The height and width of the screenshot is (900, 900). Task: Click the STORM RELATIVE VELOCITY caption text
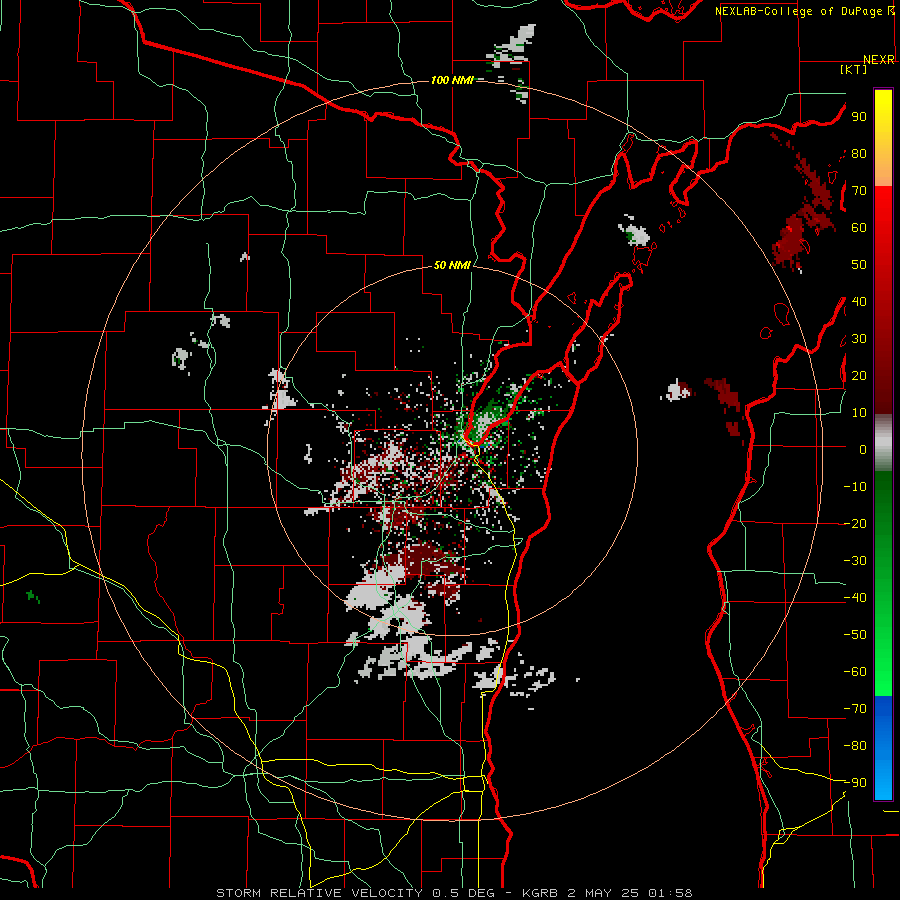pos(319,893)
